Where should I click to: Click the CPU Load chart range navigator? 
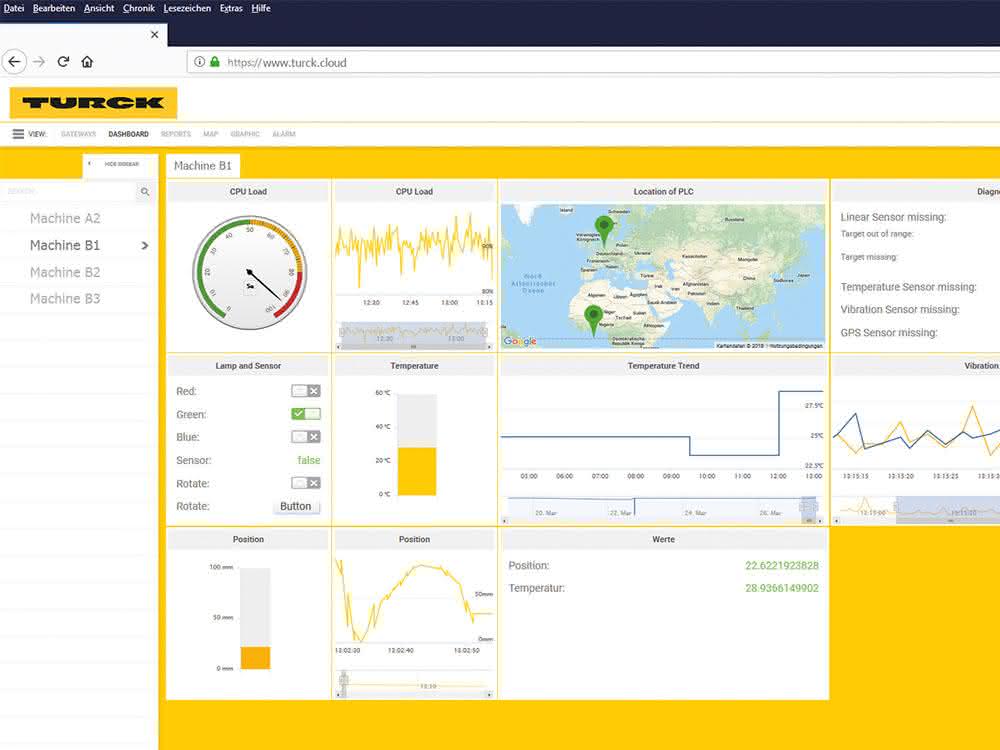coord(414,334)
